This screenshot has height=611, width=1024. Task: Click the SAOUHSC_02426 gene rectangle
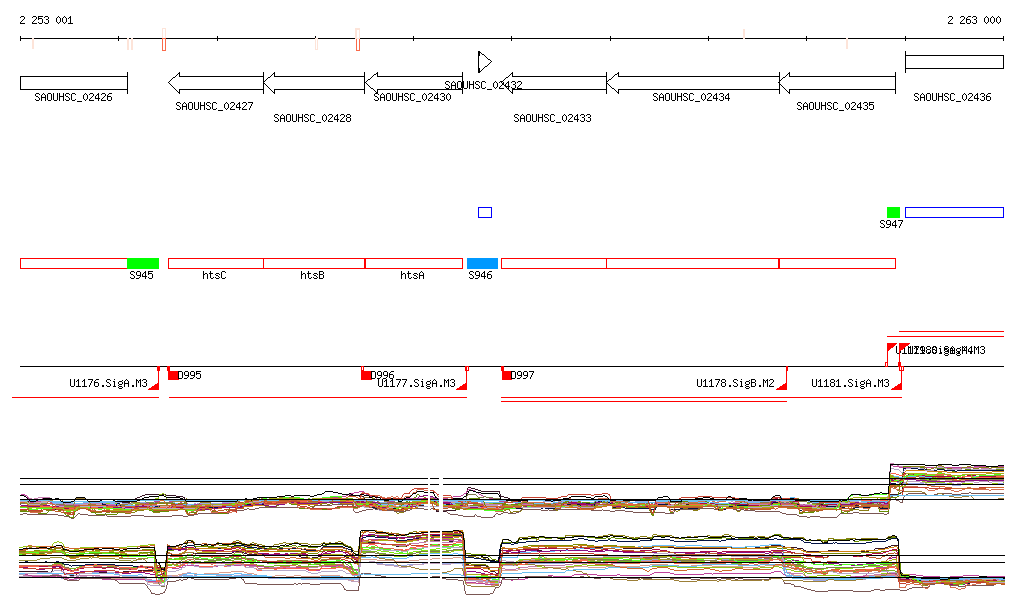pyautogui.click(x=73, y=82)
